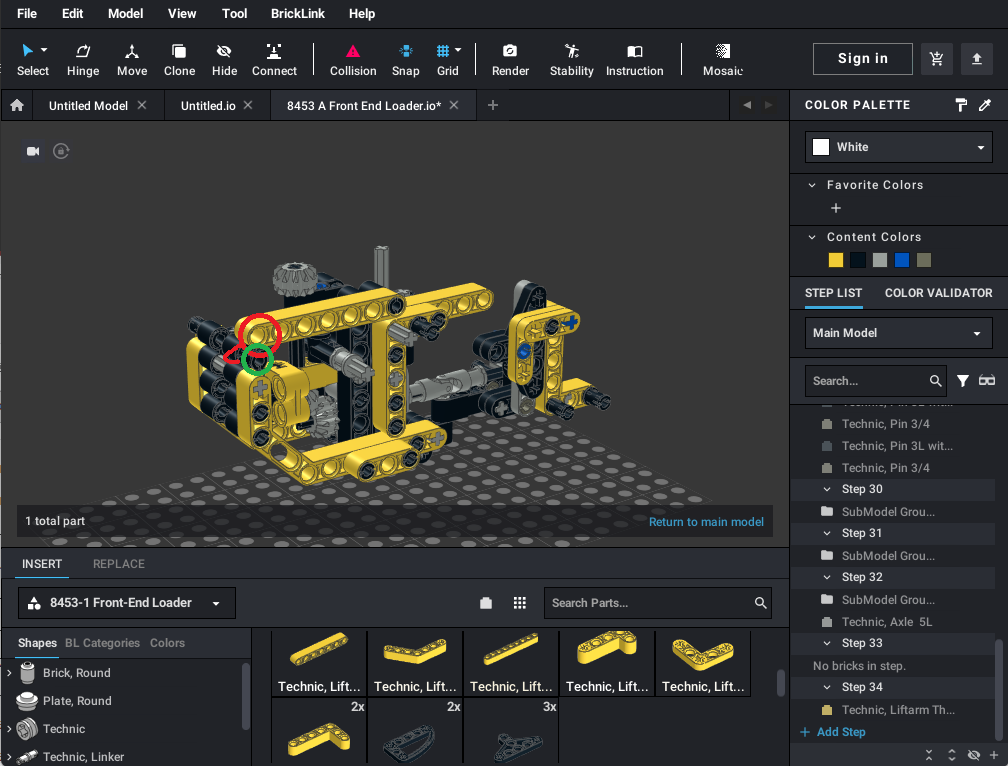
Task: Close the 8453 A Front End Loader tab
Action: 454,105
